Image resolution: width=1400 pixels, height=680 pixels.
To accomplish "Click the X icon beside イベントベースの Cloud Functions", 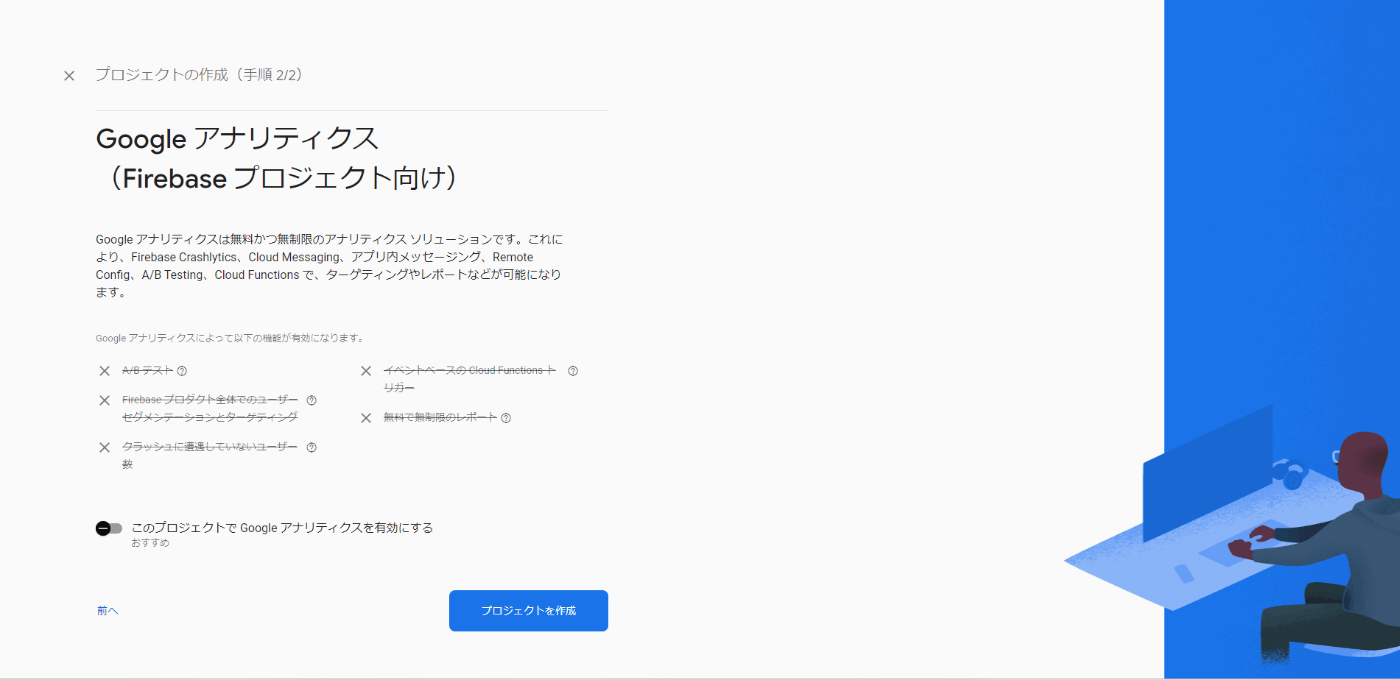I will tap(366, 371).
